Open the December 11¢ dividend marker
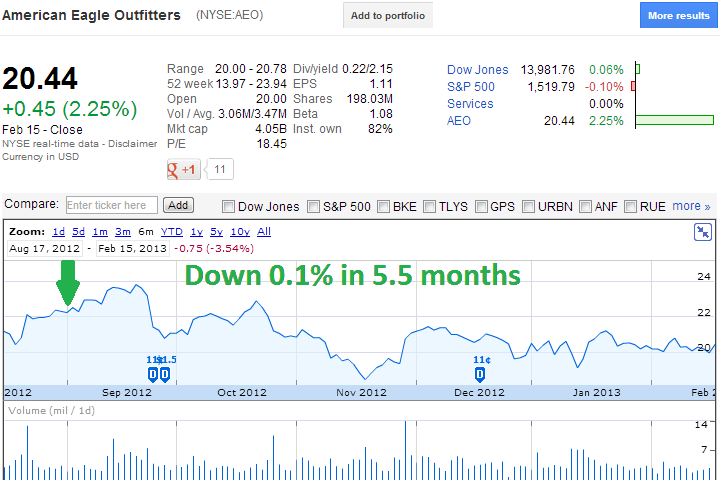The height and width of the screenshot is (480, 720). [479, 374]
